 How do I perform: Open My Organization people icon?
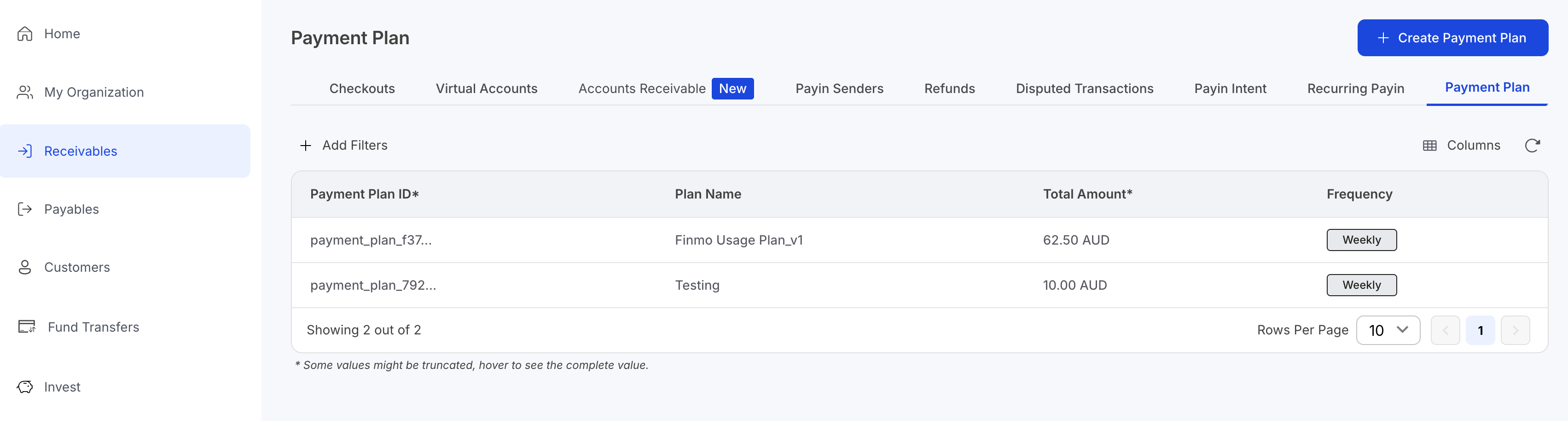[x=25, y=92]
